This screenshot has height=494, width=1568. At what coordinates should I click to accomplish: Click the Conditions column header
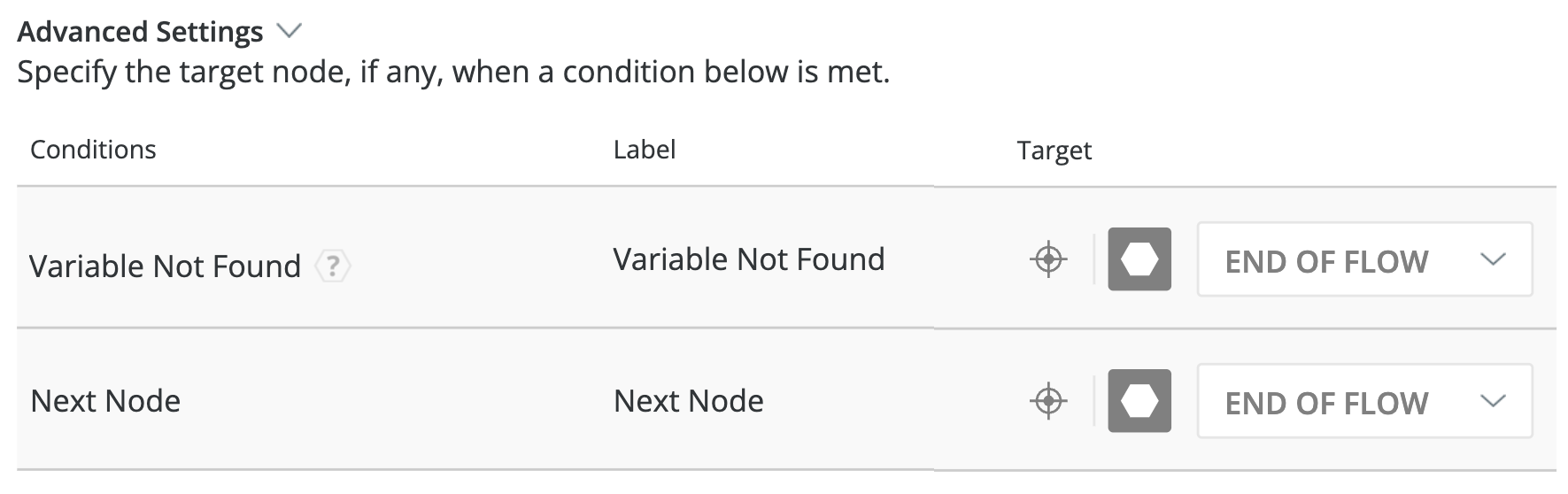[93, 150]
